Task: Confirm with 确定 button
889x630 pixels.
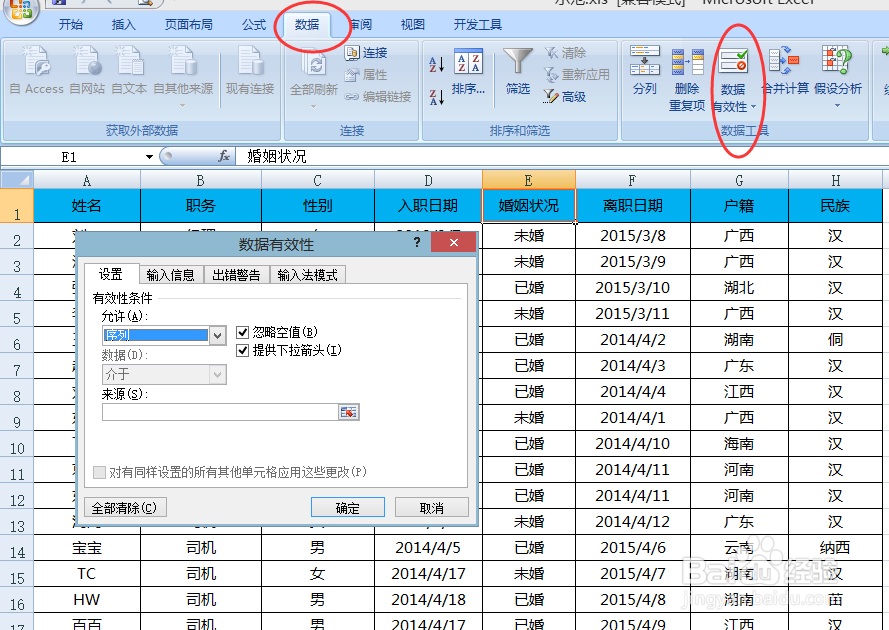Action: (348, 508)
